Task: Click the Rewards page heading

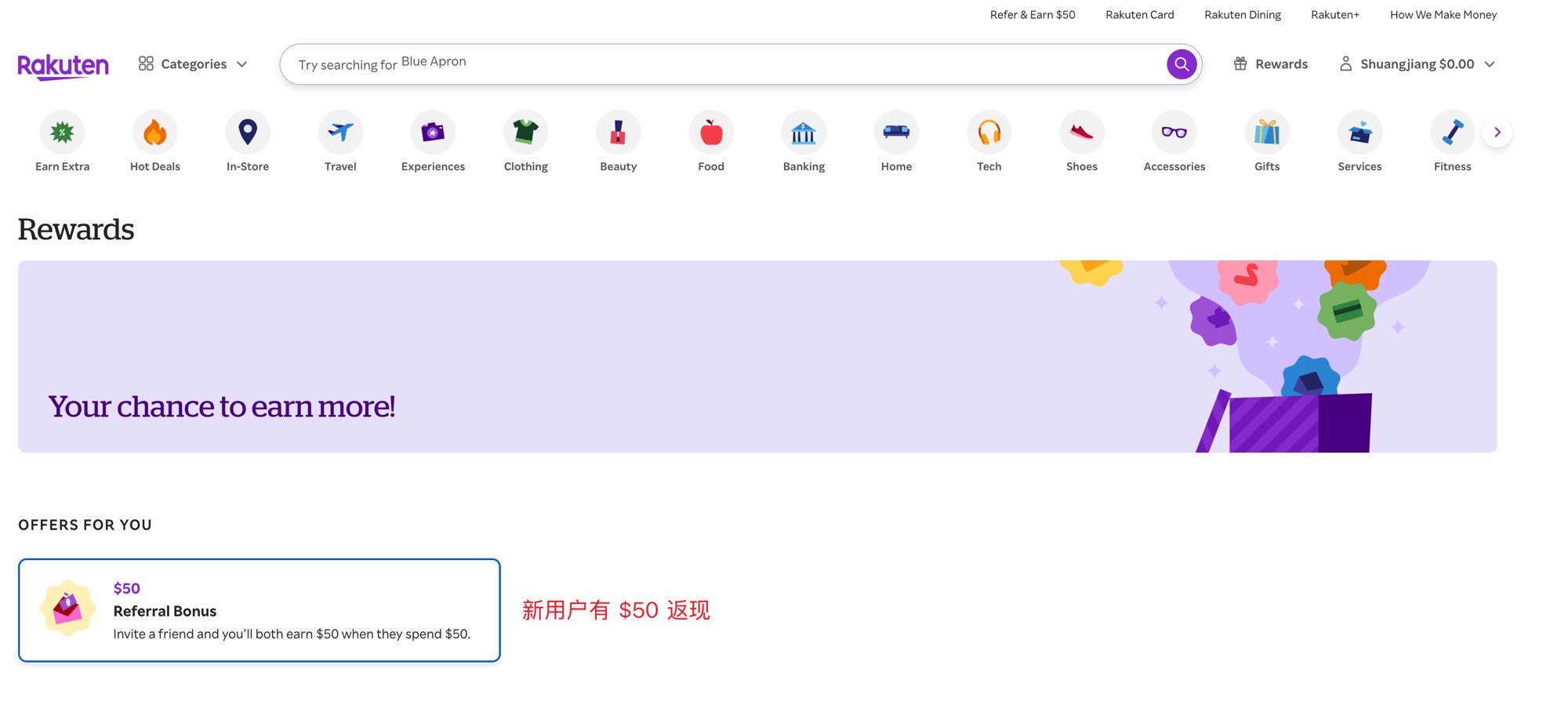Action: click(x=76, y=229)
